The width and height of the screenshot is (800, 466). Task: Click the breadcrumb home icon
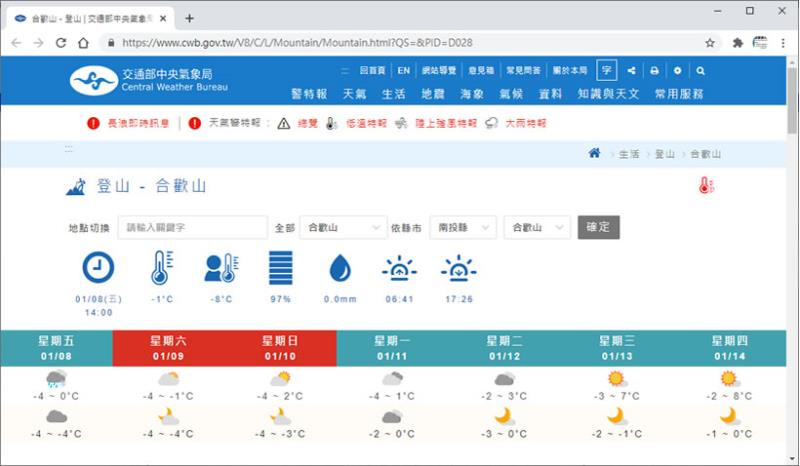tap(594, 153)
